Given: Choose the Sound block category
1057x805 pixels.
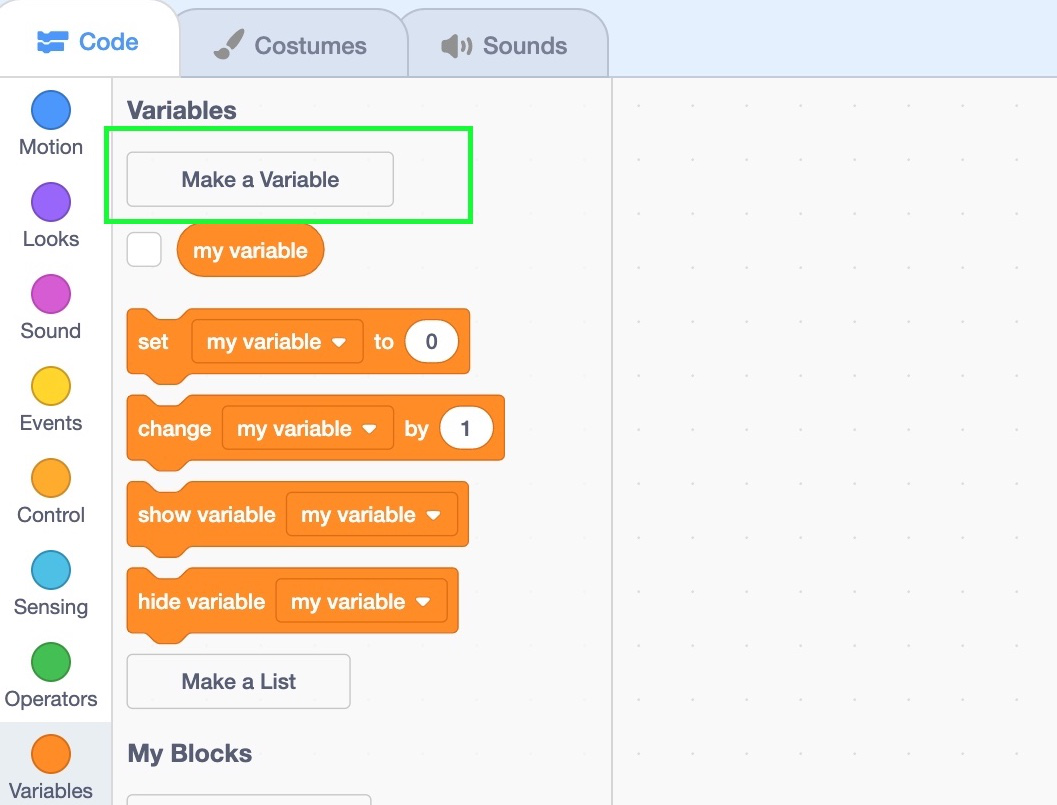Looking at the screenshot, I should coord(51,295).
